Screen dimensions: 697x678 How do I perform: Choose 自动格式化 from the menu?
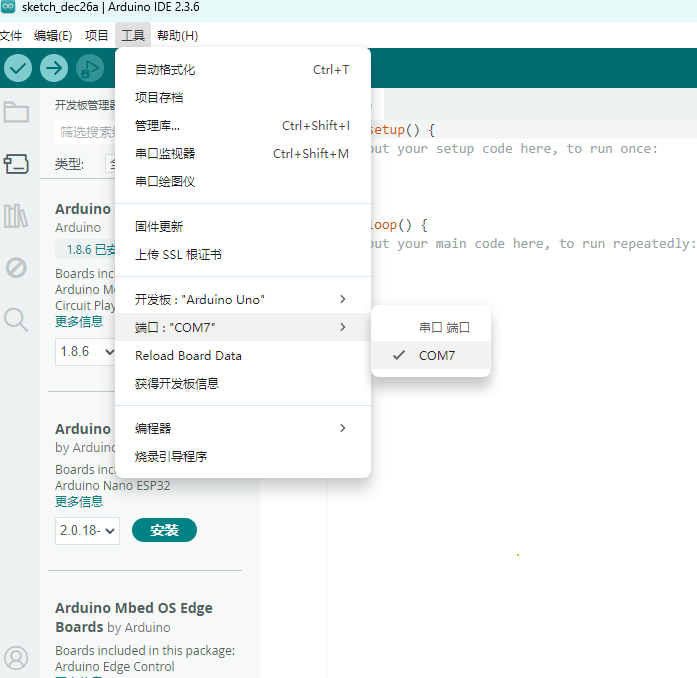243,70
